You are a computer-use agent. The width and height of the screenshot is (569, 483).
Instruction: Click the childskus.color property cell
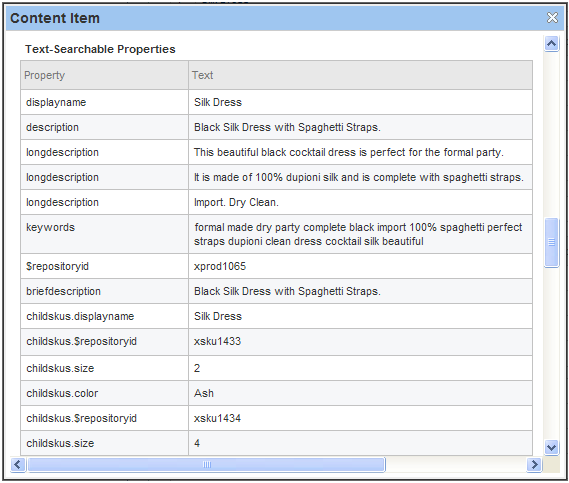click(x=105, y=393)
